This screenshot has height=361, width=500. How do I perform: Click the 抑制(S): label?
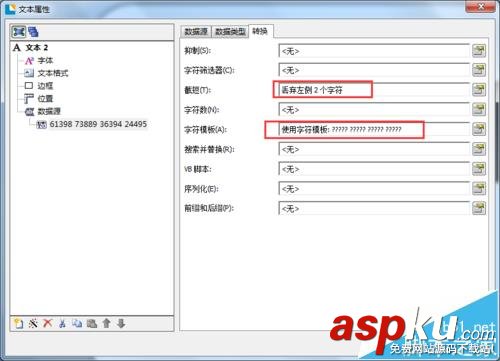click(x=197, y=51)
